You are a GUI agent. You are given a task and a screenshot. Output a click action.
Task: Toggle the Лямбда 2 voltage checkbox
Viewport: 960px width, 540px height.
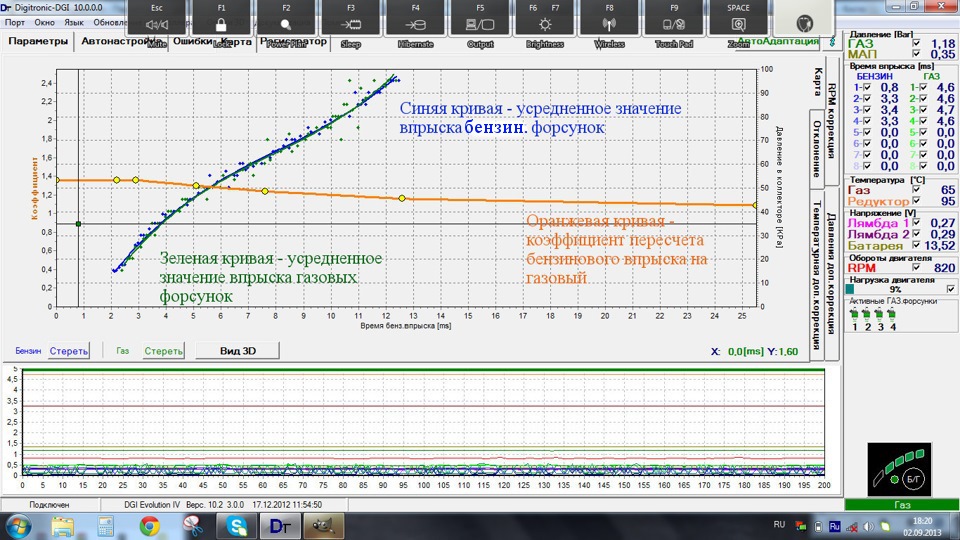(x=917, y=234)
